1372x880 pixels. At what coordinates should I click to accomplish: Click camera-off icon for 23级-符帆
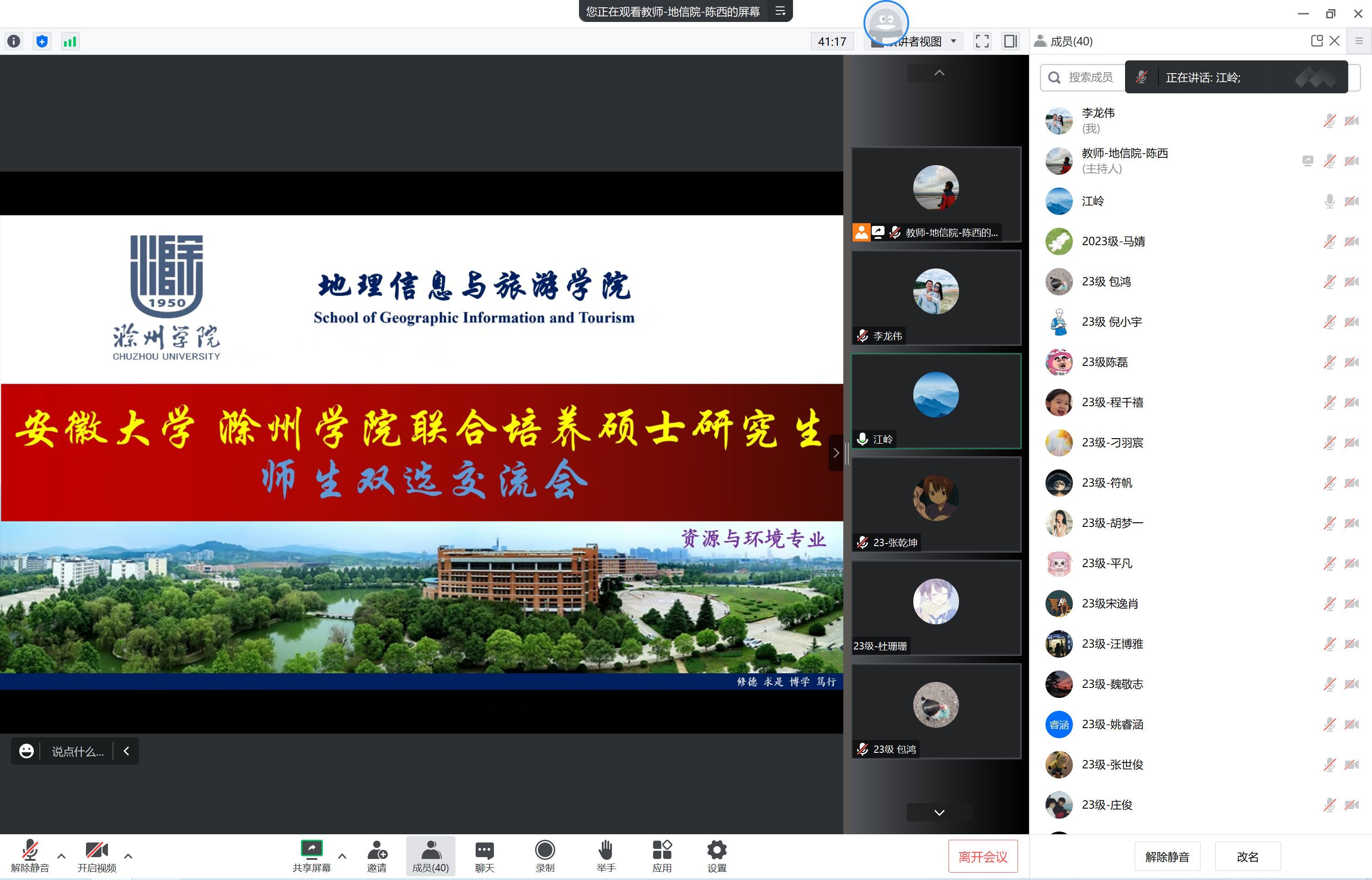point(1351,483)
